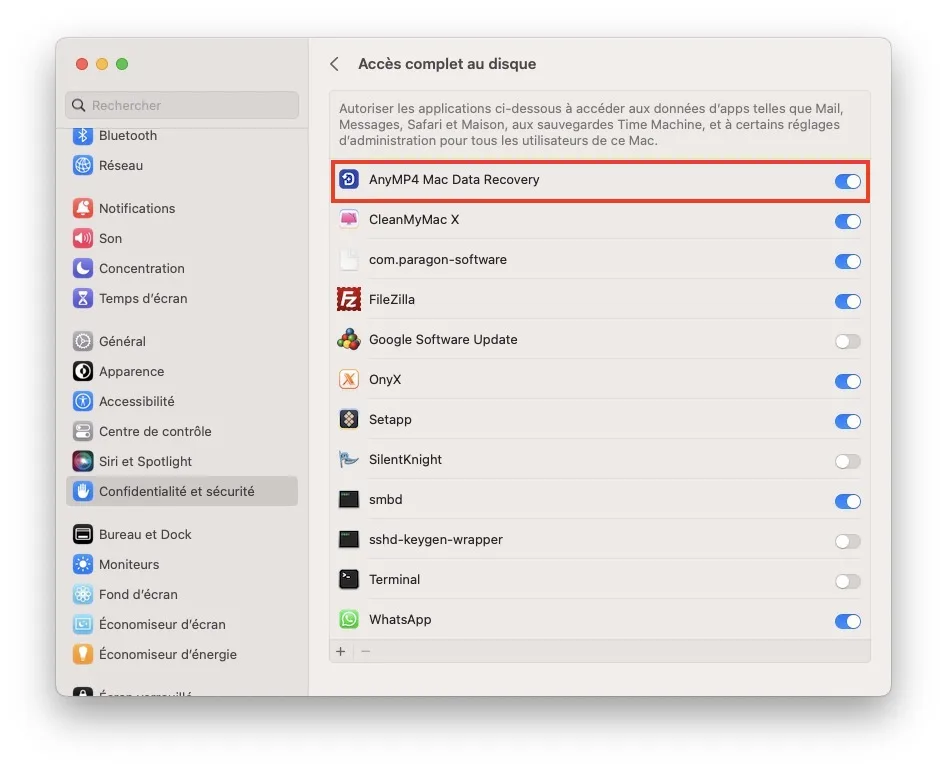Go back with the back chevron arrow
The height and width of the screenshot is (770, 947).
click(334, 63)
